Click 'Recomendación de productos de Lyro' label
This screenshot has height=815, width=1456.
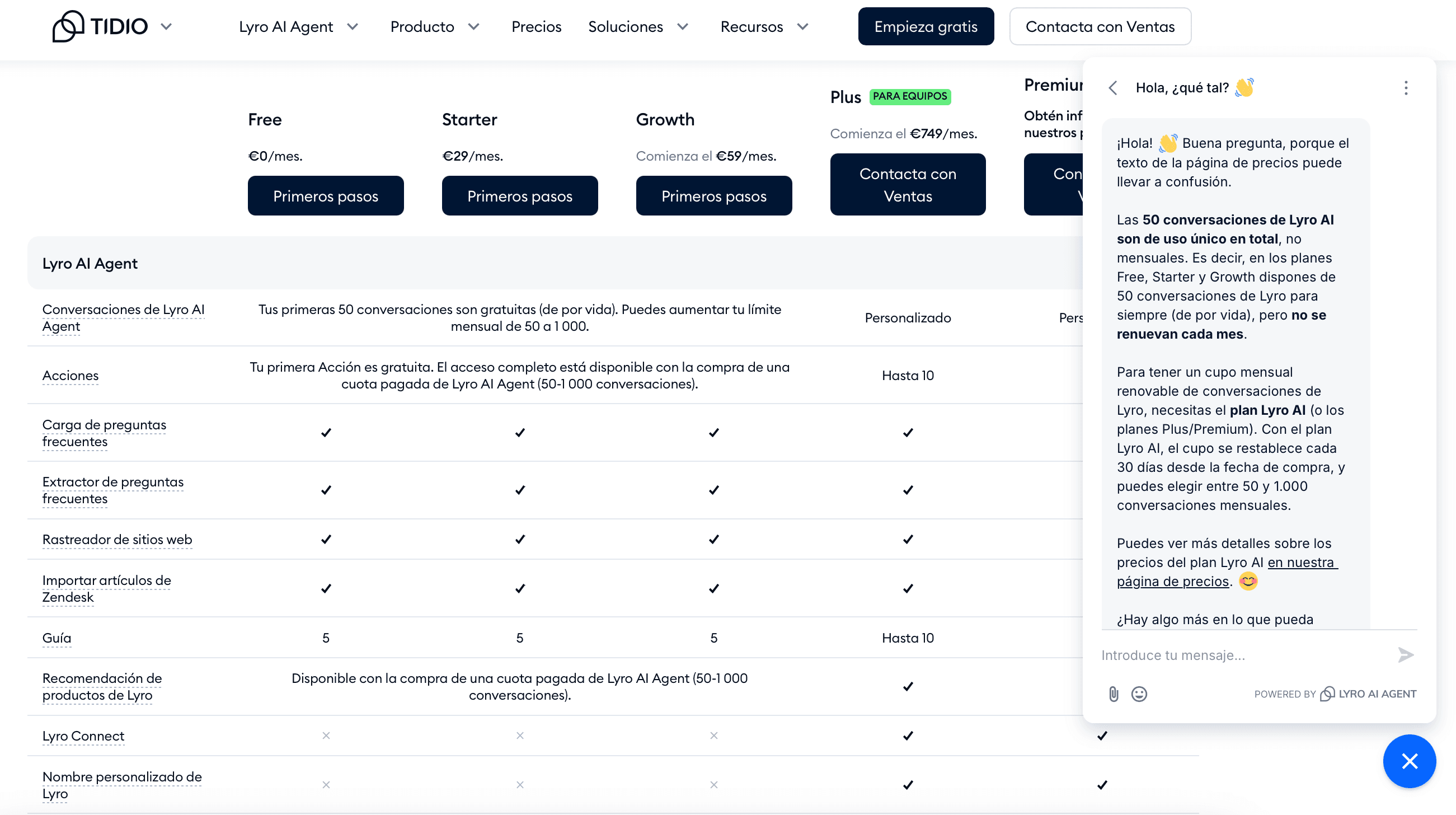coord(102,686)
